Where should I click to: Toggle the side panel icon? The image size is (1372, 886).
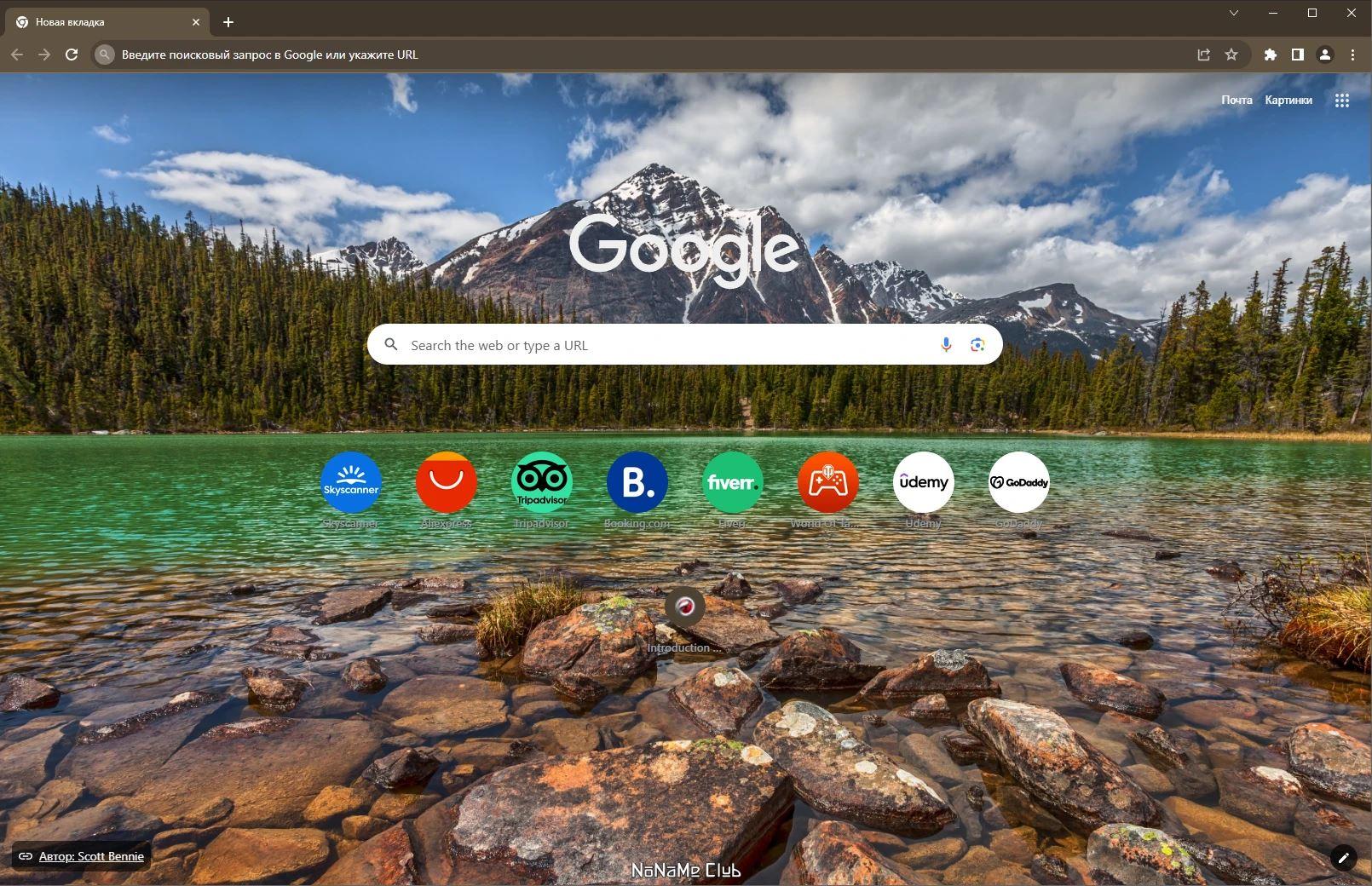click(x=1298, y=55)
